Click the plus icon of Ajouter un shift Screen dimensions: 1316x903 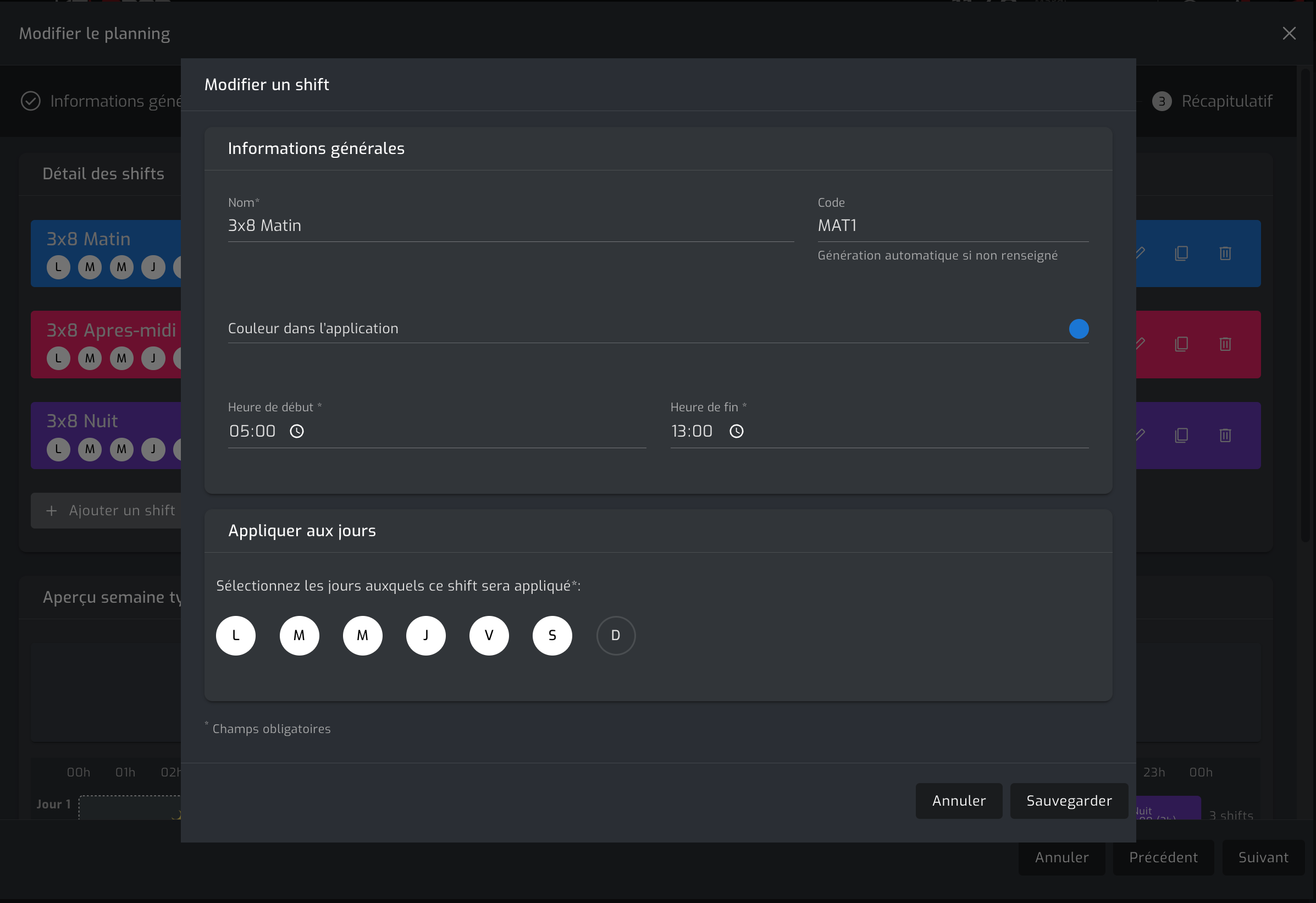click(x=52, y=510)
